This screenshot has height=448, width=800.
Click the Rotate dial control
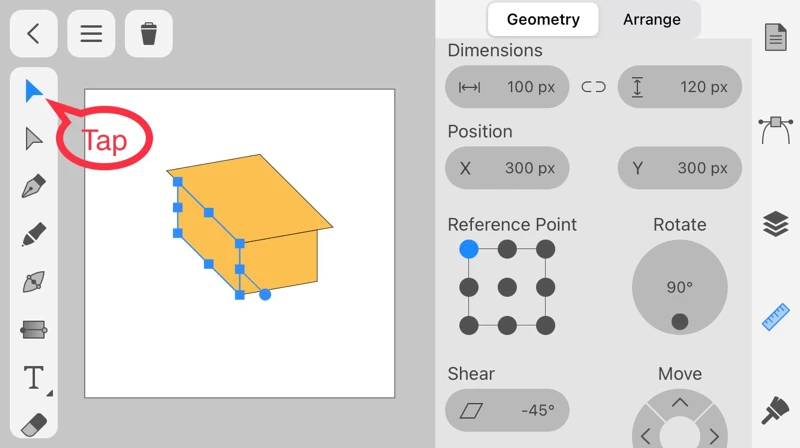point(680,288)
